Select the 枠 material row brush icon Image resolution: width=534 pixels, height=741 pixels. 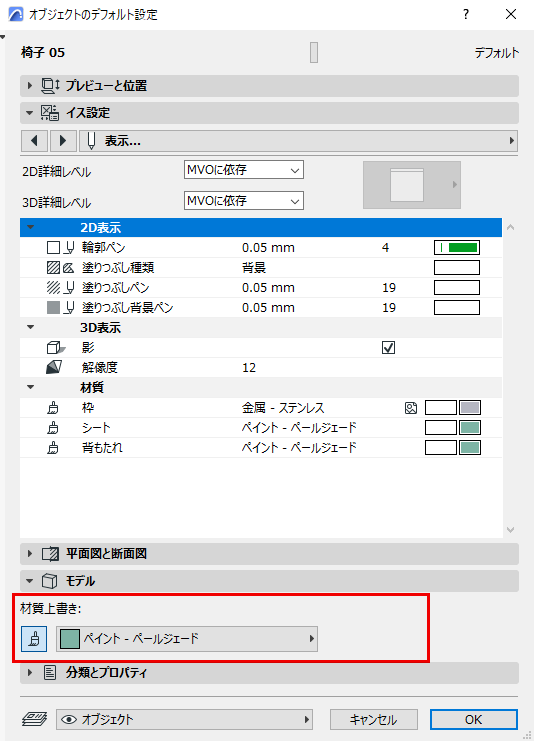(x=53, y=408)
